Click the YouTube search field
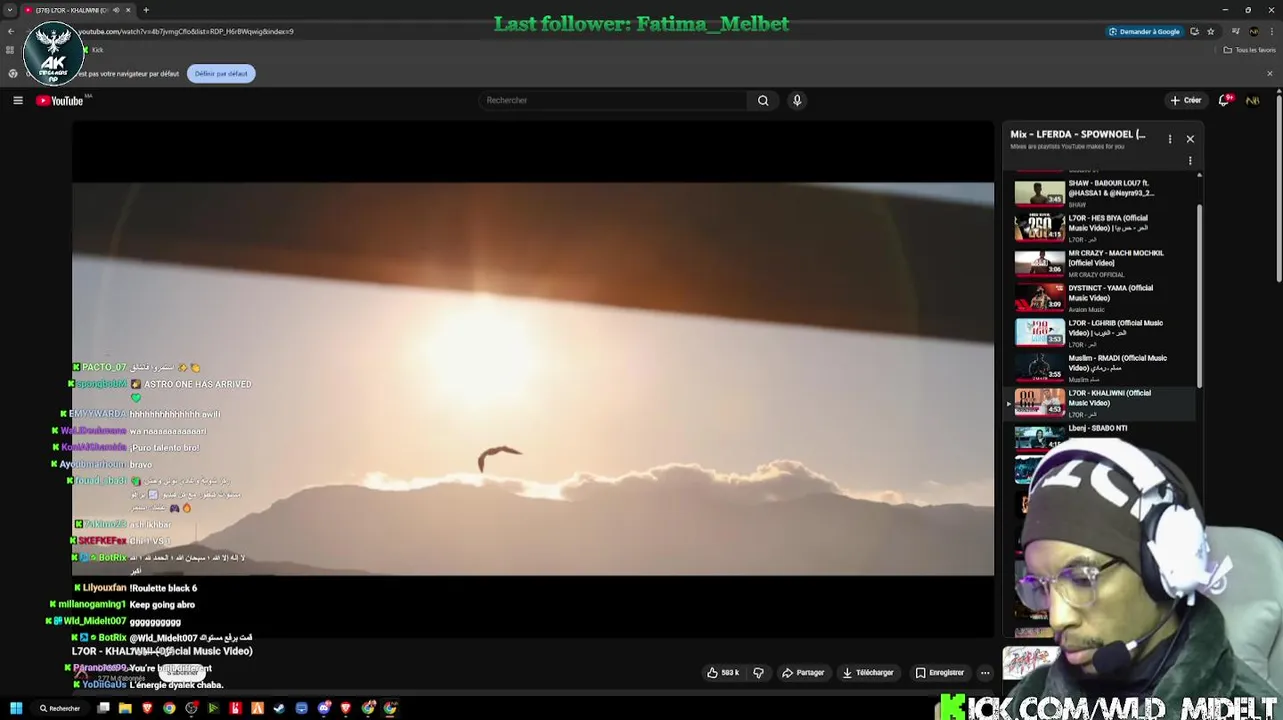Screen dimensions: 1283x720 coord(613,100)
